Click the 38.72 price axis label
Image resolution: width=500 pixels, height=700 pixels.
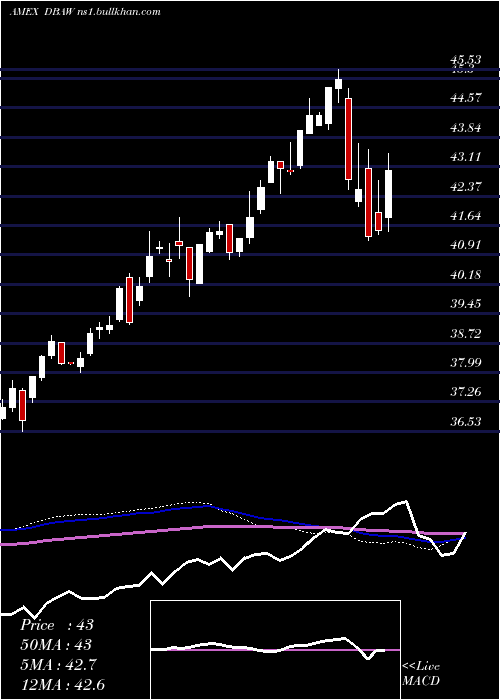467,333
